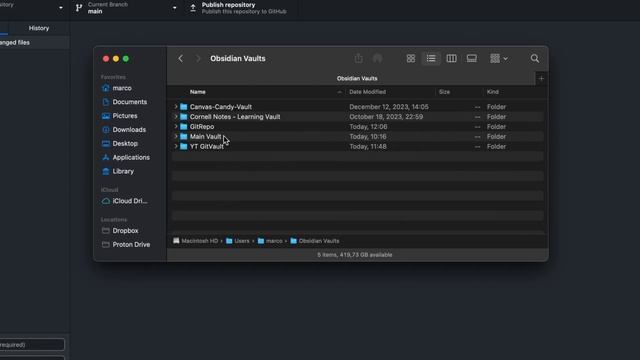This screenshot has height=360, width=640.
Task: Open the repository dropdown arrow
Action: click(x=60, y=8)
